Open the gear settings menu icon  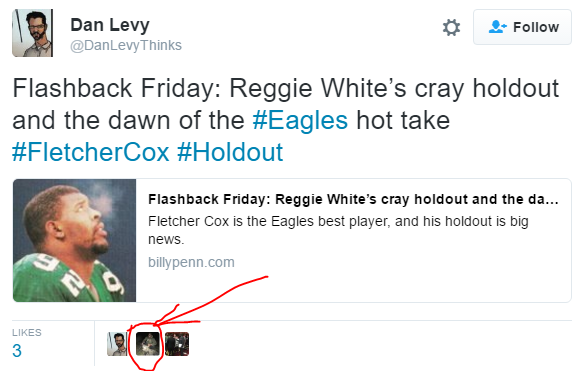(451, 27)
